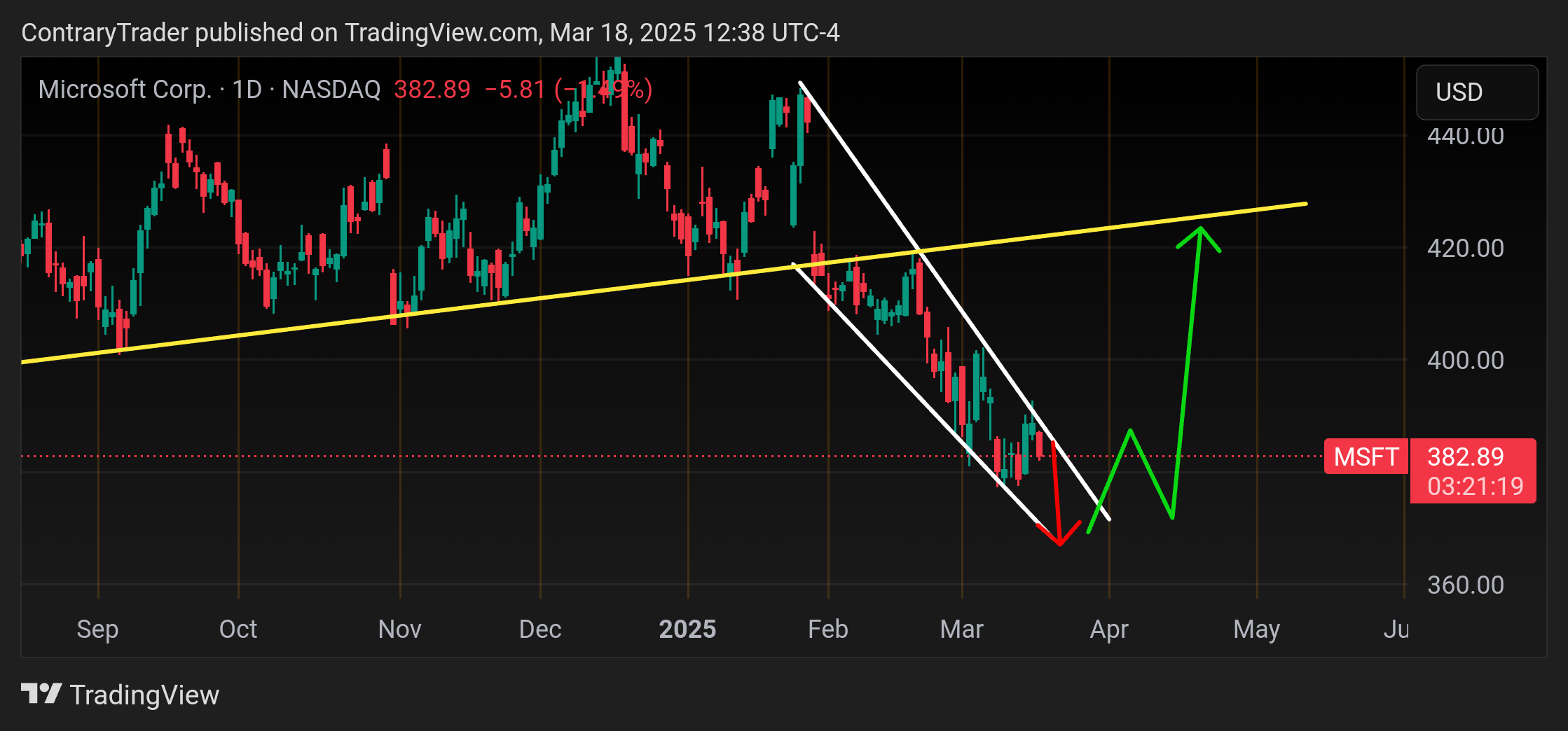Click the Sep time axis label
1568x731 pixels.
click(x=97, y=629)
